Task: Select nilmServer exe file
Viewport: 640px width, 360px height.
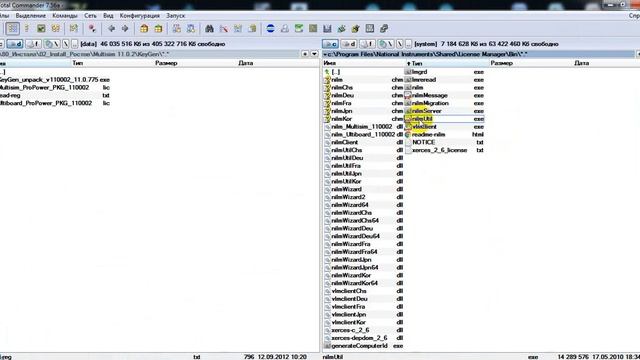Action: tap(444, 111)
